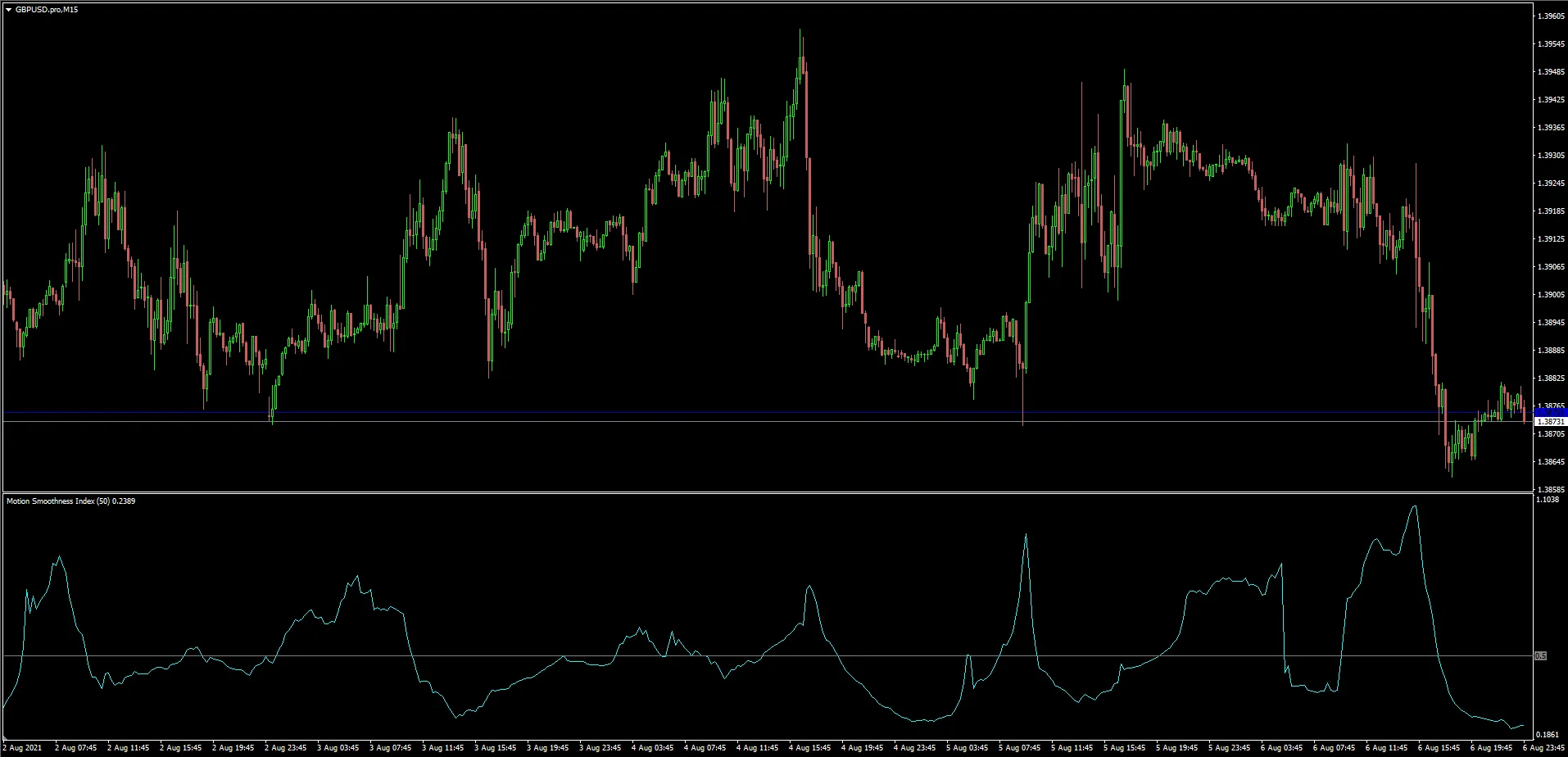Click the 0.1861 indicator scale minimum
The image size is (1568, 757).
point(1548,734)
